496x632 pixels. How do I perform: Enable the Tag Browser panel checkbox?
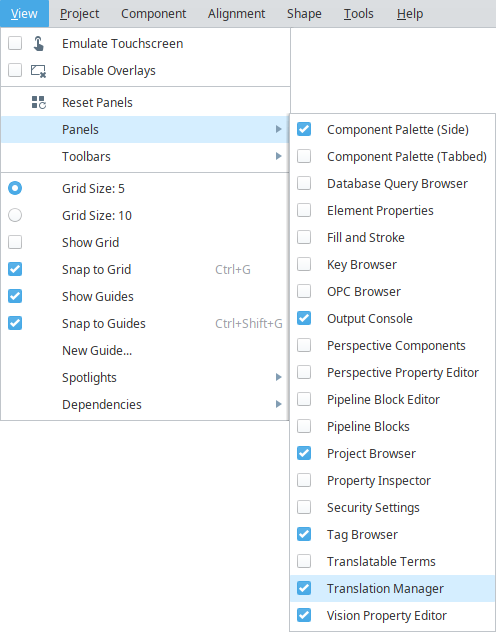304,534
